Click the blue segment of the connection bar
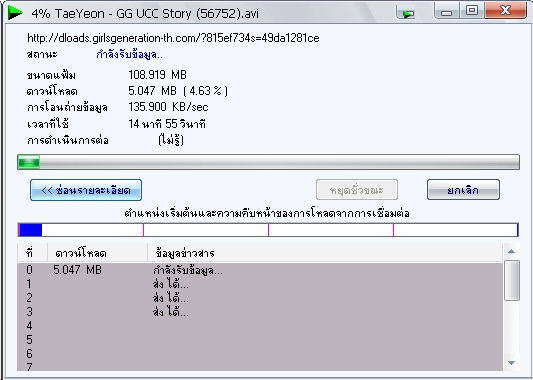Image resolution: width=533 pixels, height=380 pixels. coord(30,230)
